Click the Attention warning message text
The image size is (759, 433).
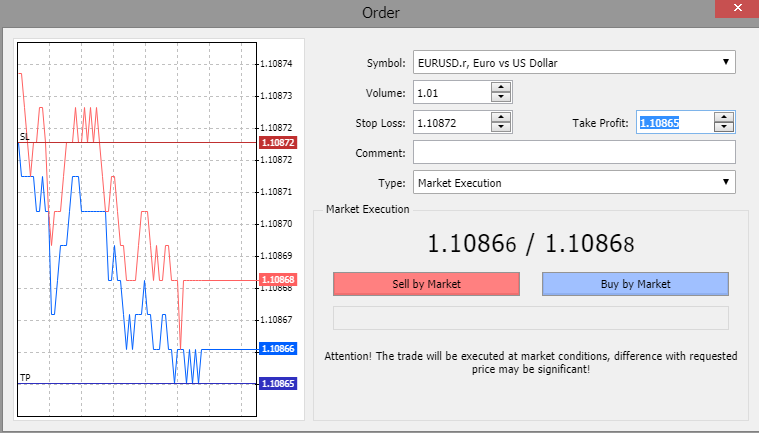click(531, 362)
